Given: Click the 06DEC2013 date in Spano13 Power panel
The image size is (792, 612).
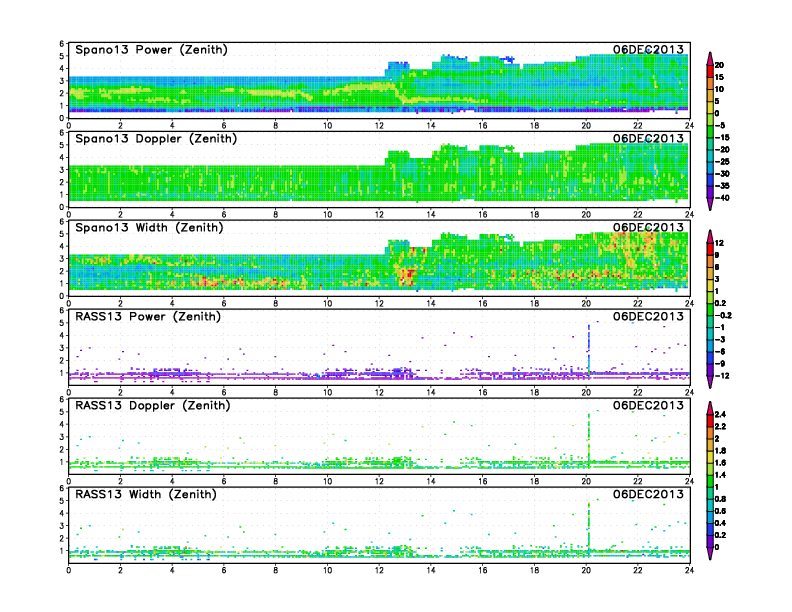Looking at the screenshot, I should click(648, 49).
